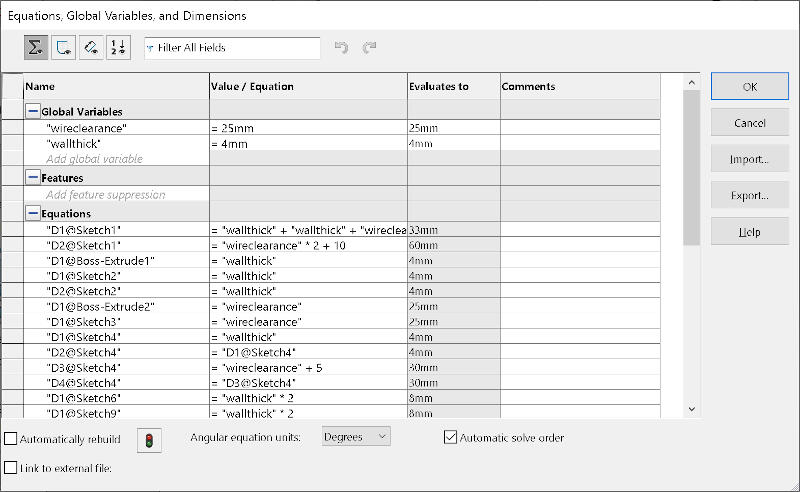Open Angular equation units dropdown

click(x=356, y=437)
